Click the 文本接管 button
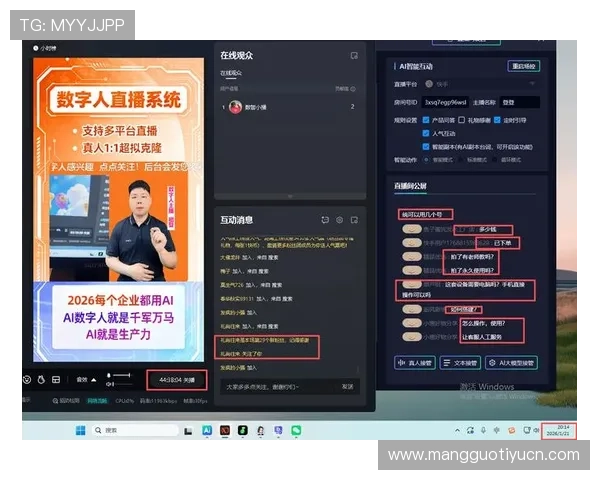This screenshot has width=600, height=480. tap(460, 363)
